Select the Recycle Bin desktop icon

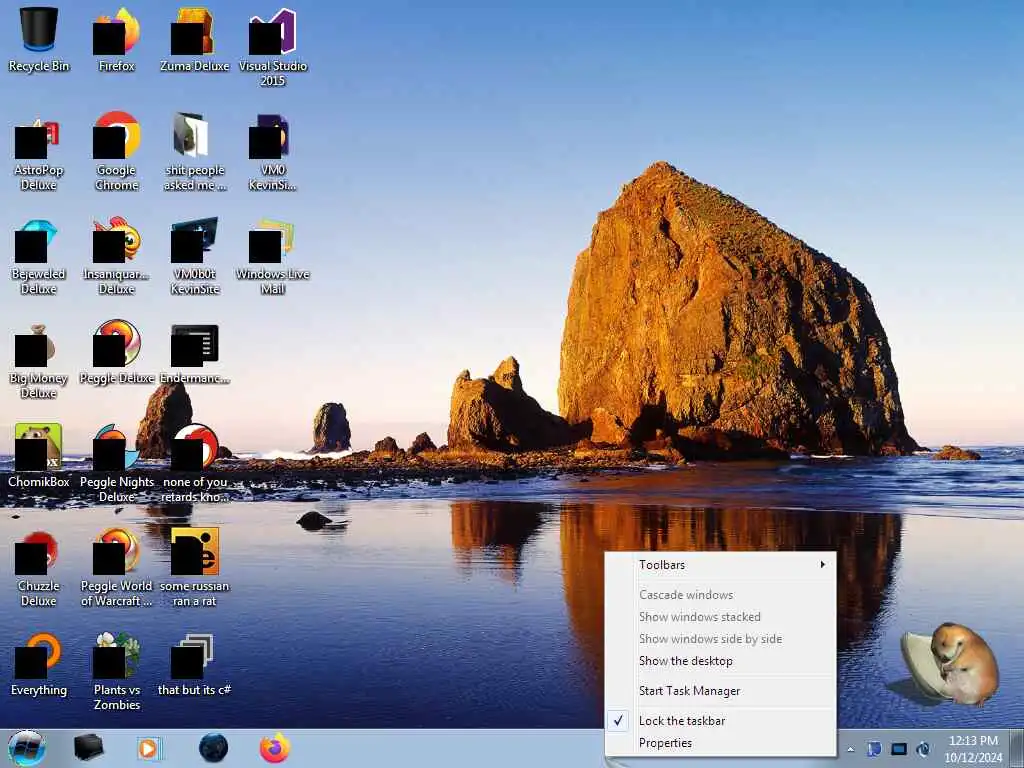click(x=39, y=39)
